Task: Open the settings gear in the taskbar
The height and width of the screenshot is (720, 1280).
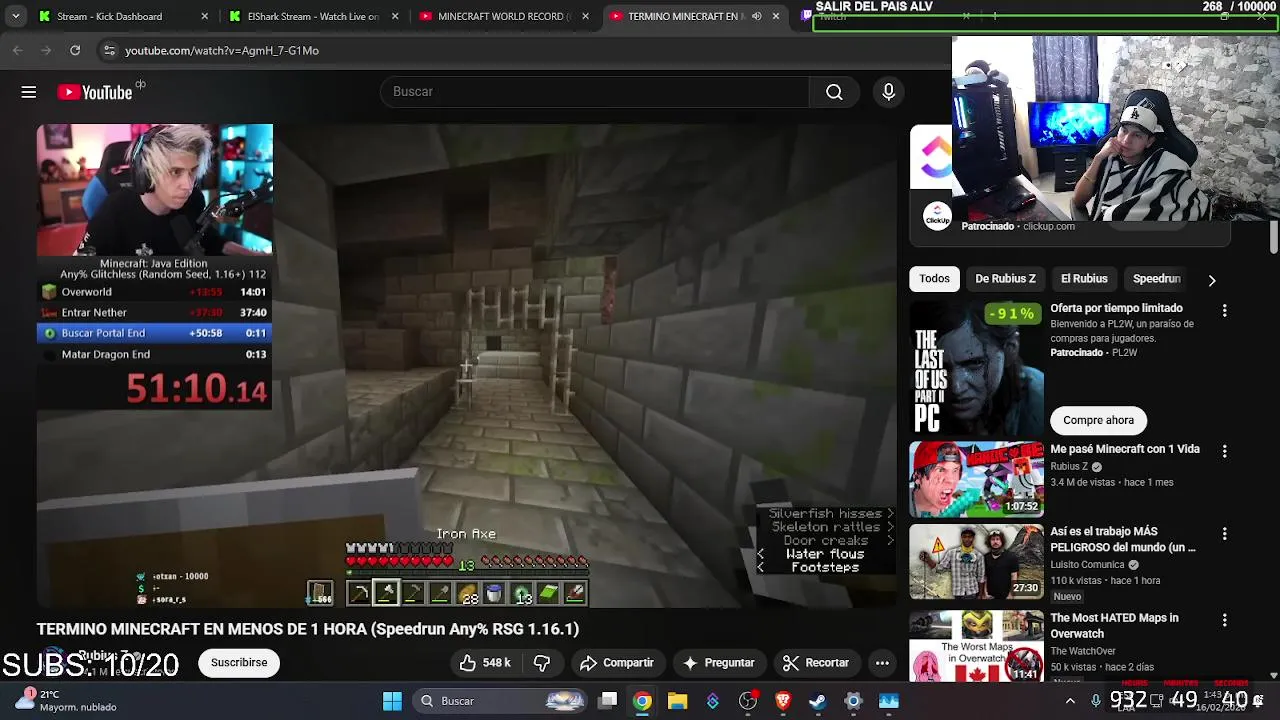Action: 853,701
